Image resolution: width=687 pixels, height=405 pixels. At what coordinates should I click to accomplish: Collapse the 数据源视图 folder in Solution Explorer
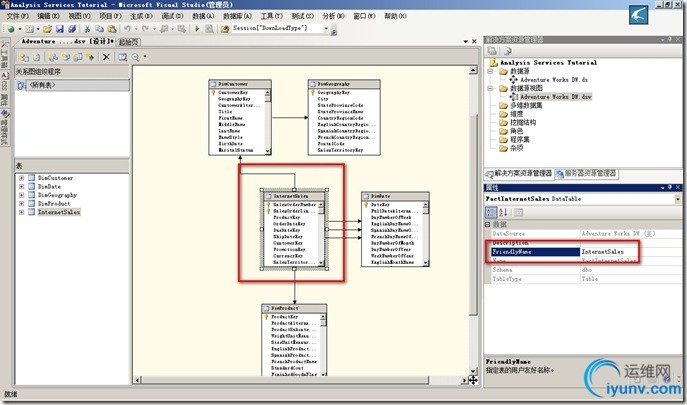(x=491, y=88)
